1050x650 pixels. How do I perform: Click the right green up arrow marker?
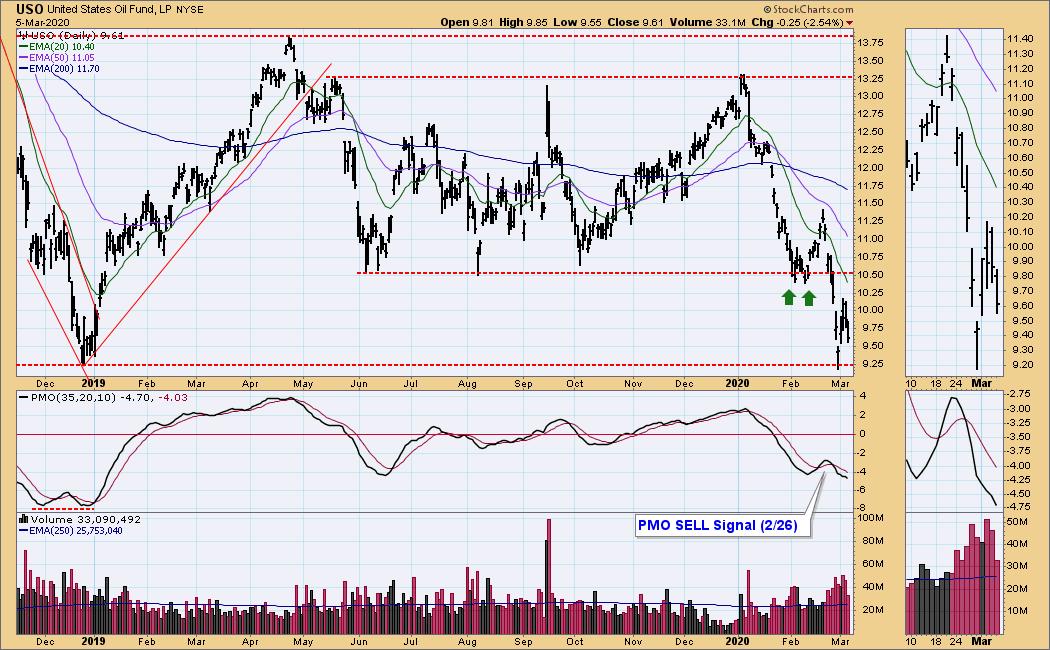809,297
